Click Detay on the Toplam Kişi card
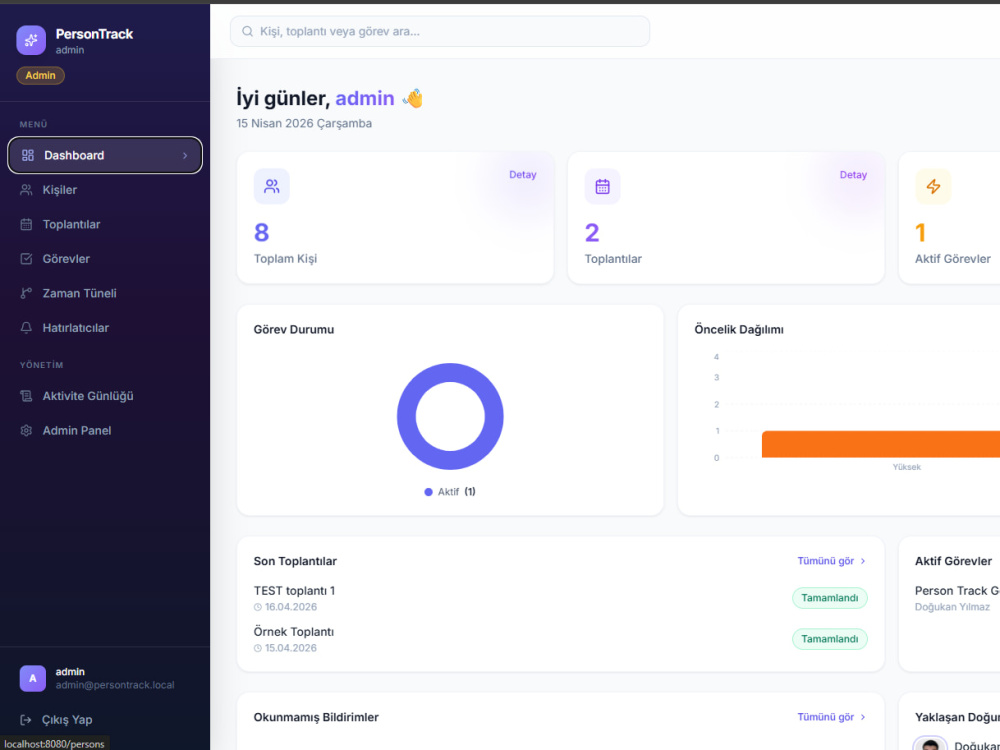This screenshot has width=1000, height=750. point(522,174)
